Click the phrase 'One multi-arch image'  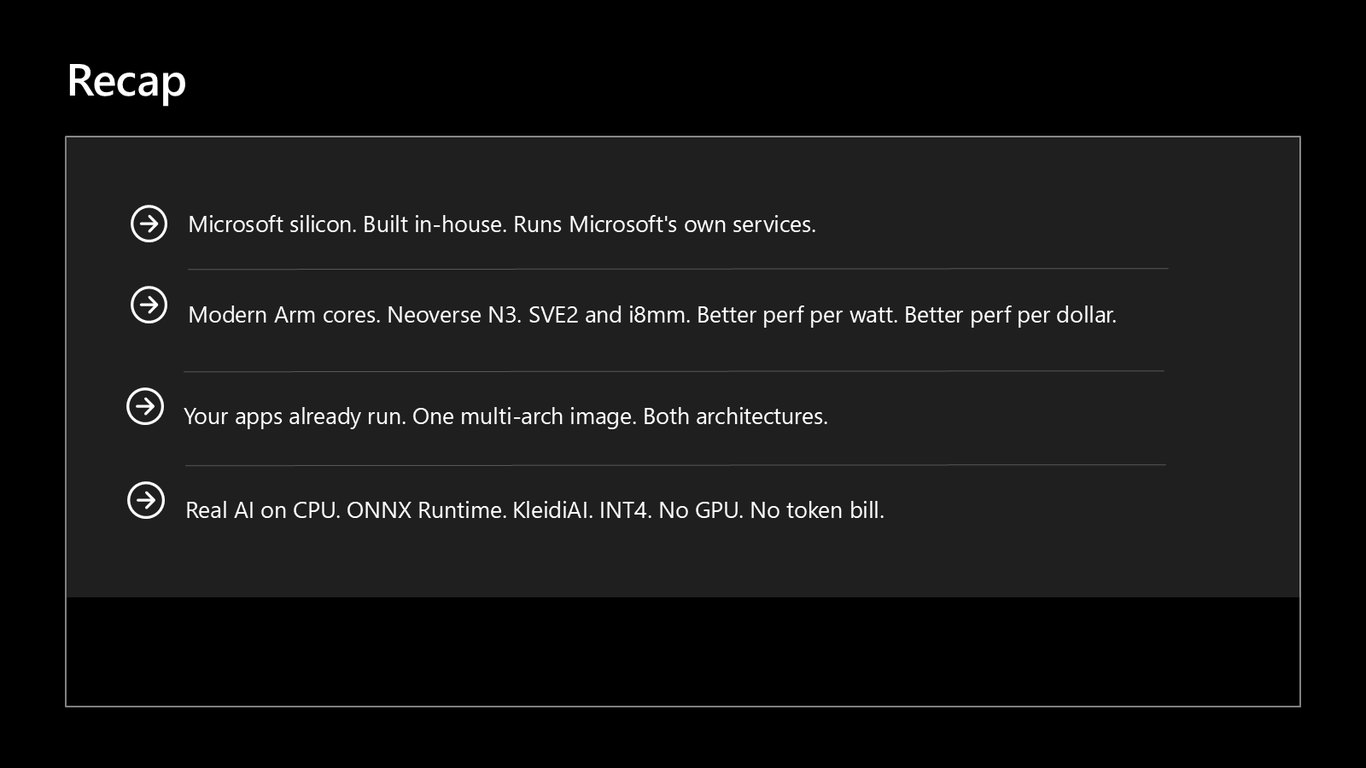point(524,416)
